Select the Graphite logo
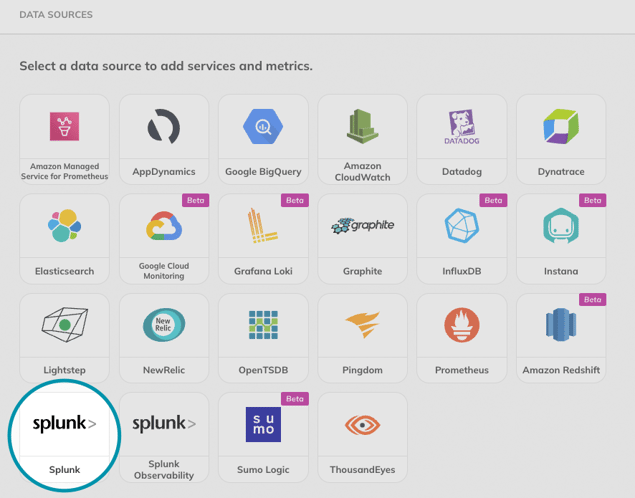The height and width of the screenshot is (498, 635). coord(362,226)
